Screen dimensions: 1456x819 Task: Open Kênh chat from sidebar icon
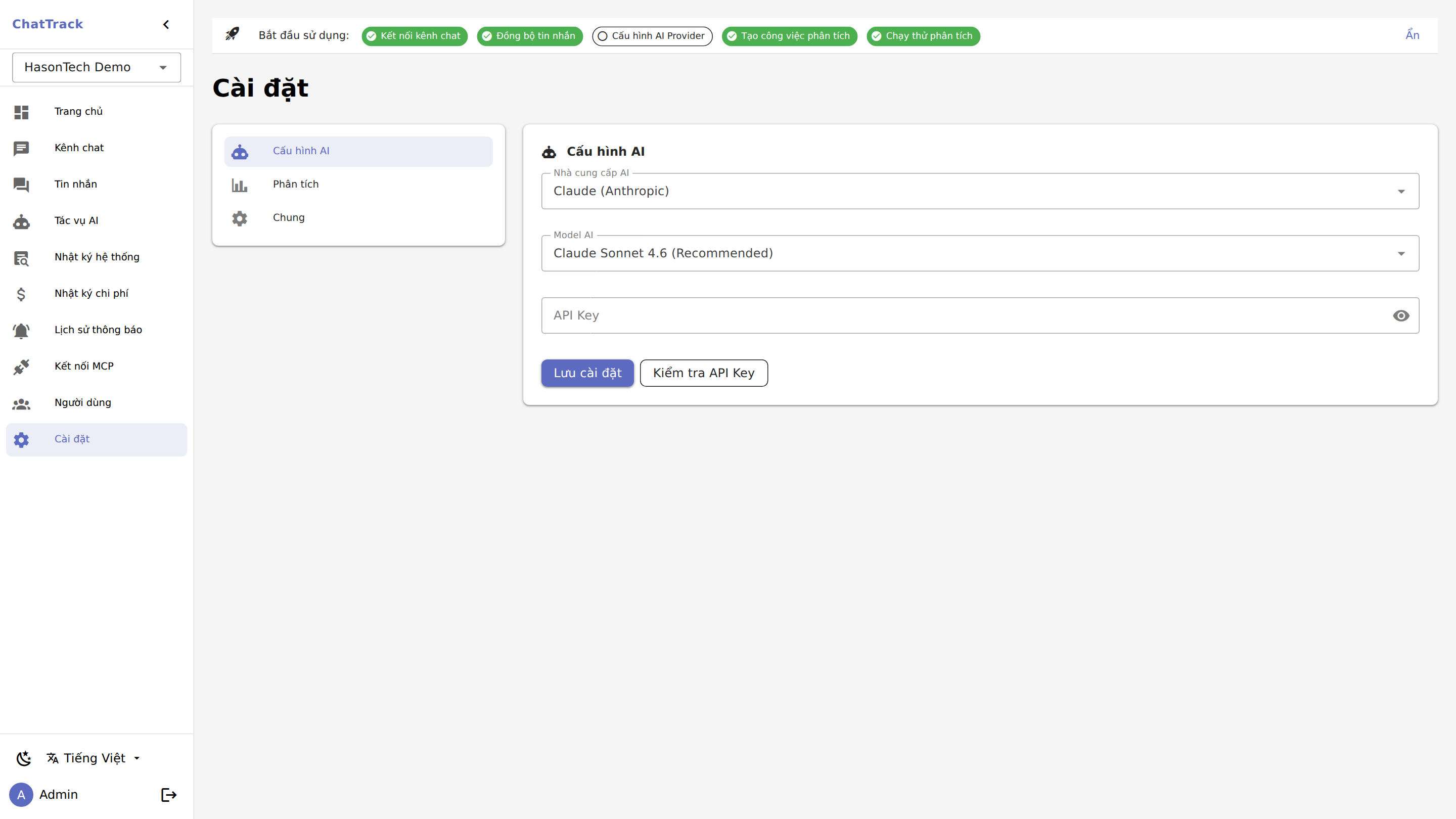pos(21,148)
